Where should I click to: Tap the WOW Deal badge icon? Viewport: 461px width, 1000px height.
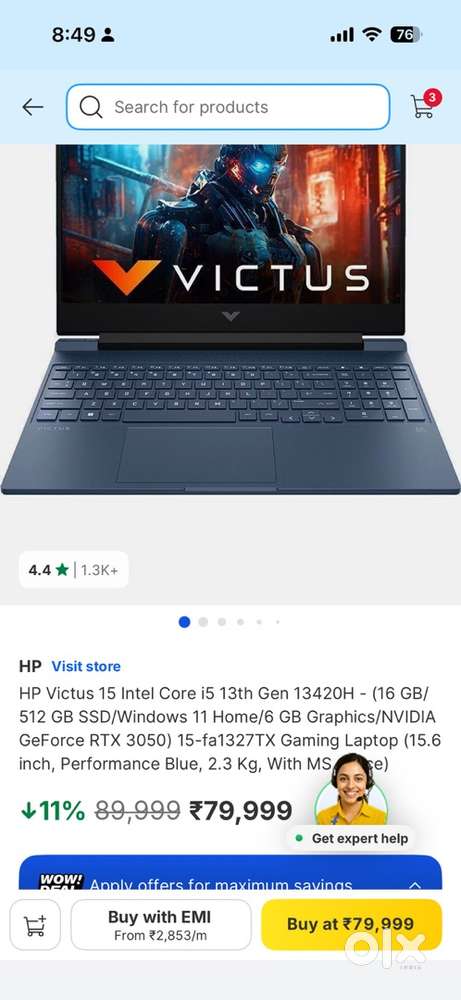point(61,882)
